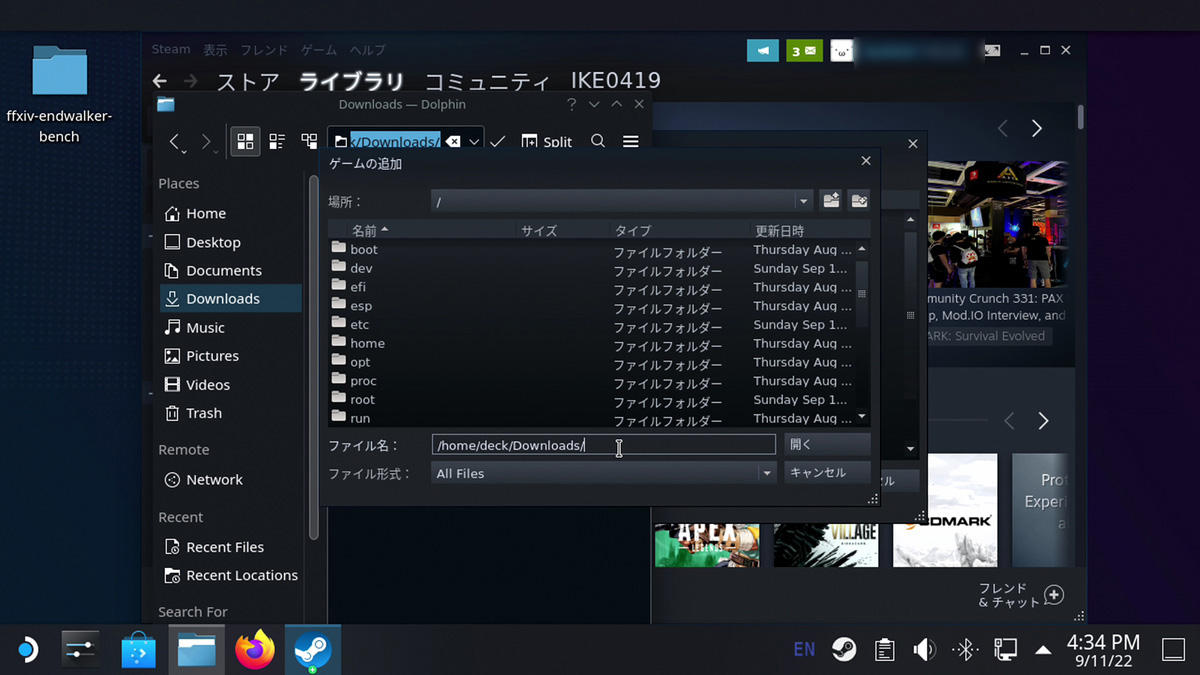Open Steam tray icon

point(844,650)
